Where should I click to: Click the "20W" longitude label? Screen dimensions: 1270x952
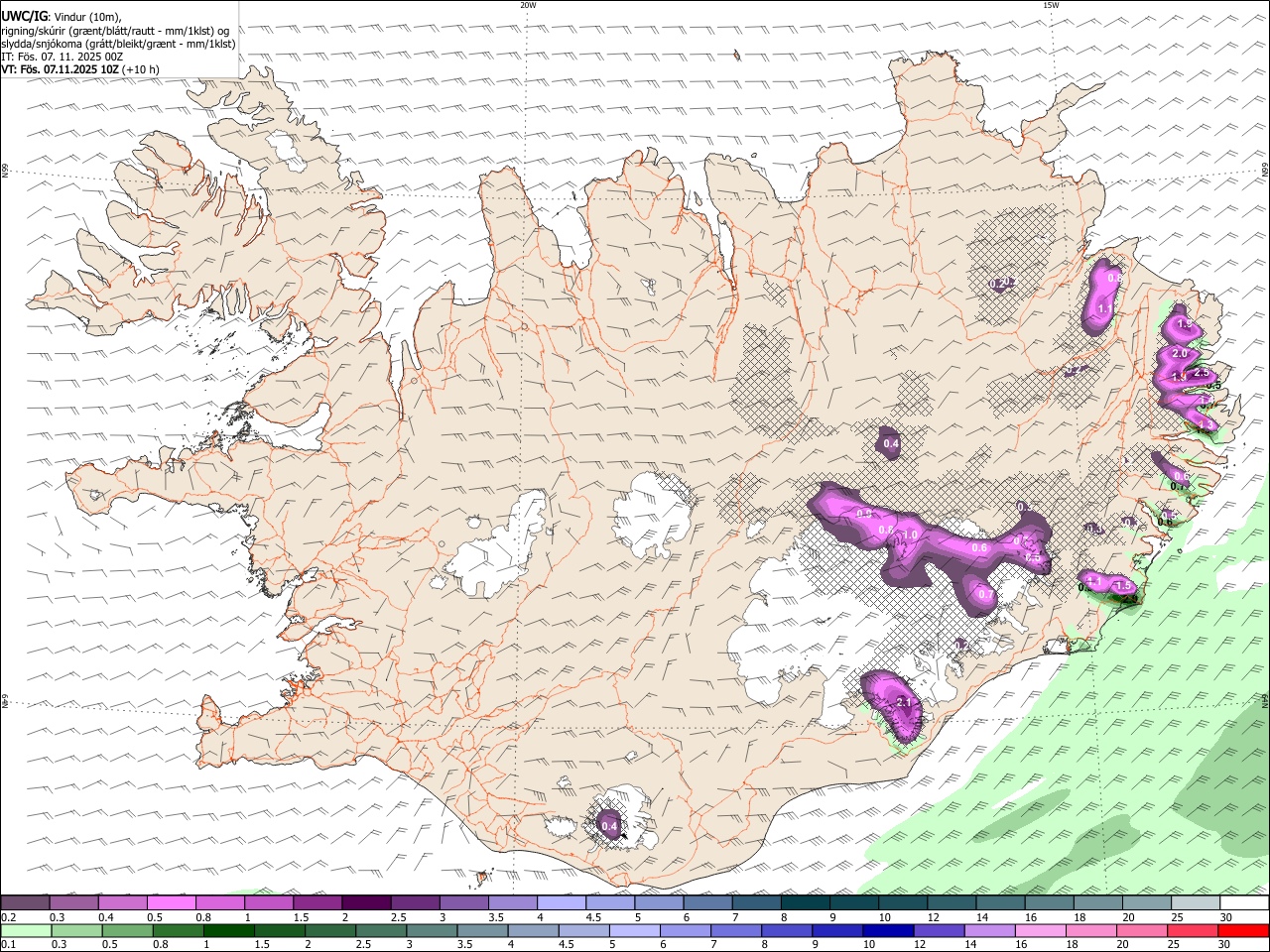(x=528, y=5)
